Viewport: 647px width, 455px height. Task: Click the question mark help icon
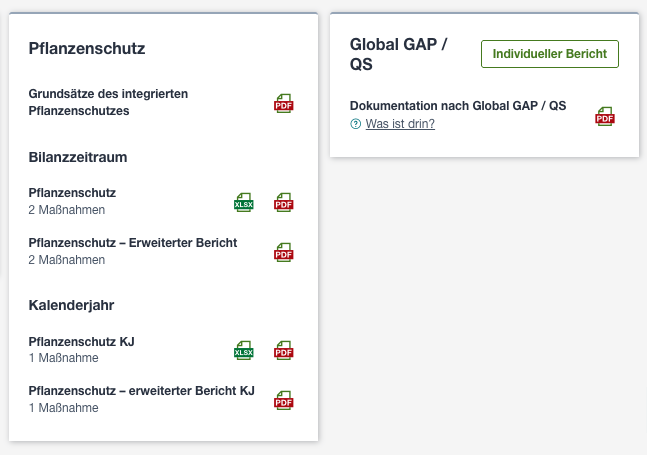click(x=355, y=124)
